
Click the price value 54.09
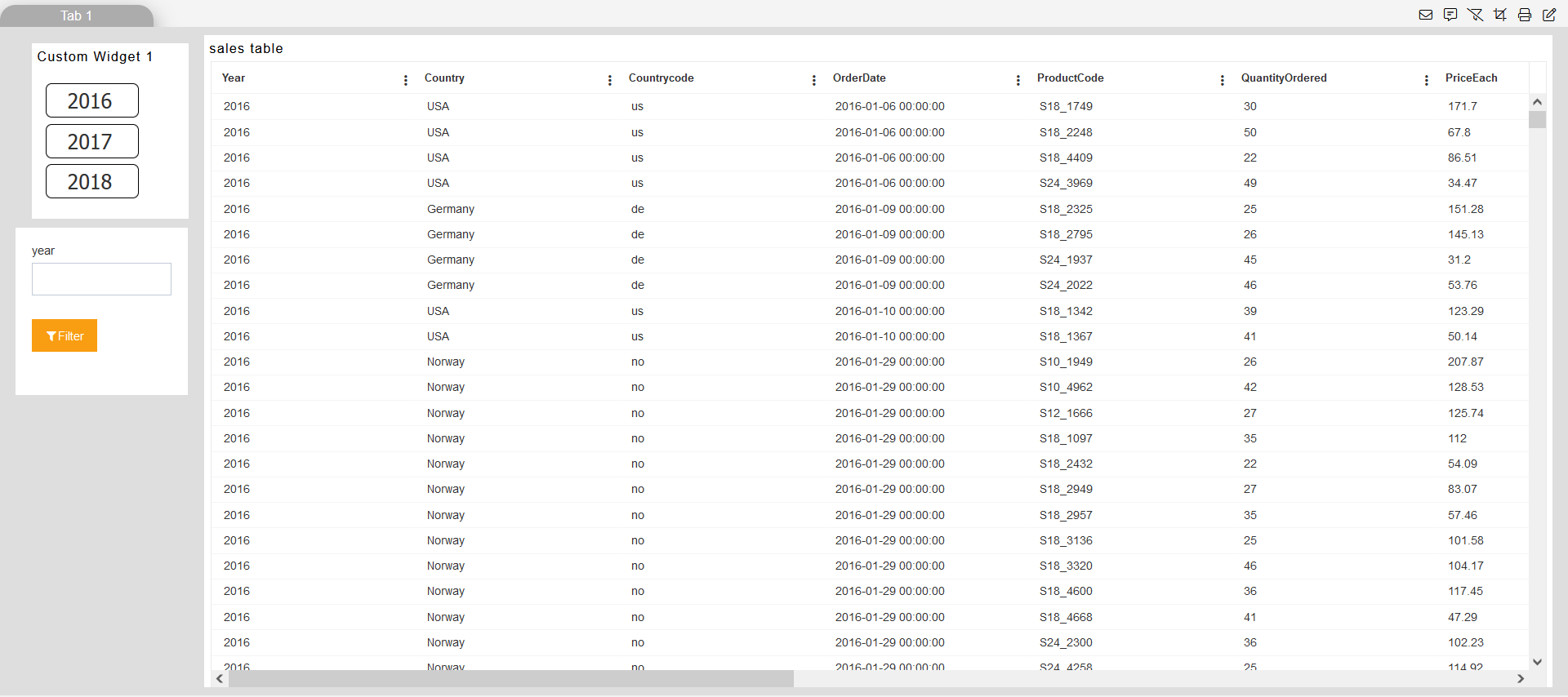pos(1462,464)
